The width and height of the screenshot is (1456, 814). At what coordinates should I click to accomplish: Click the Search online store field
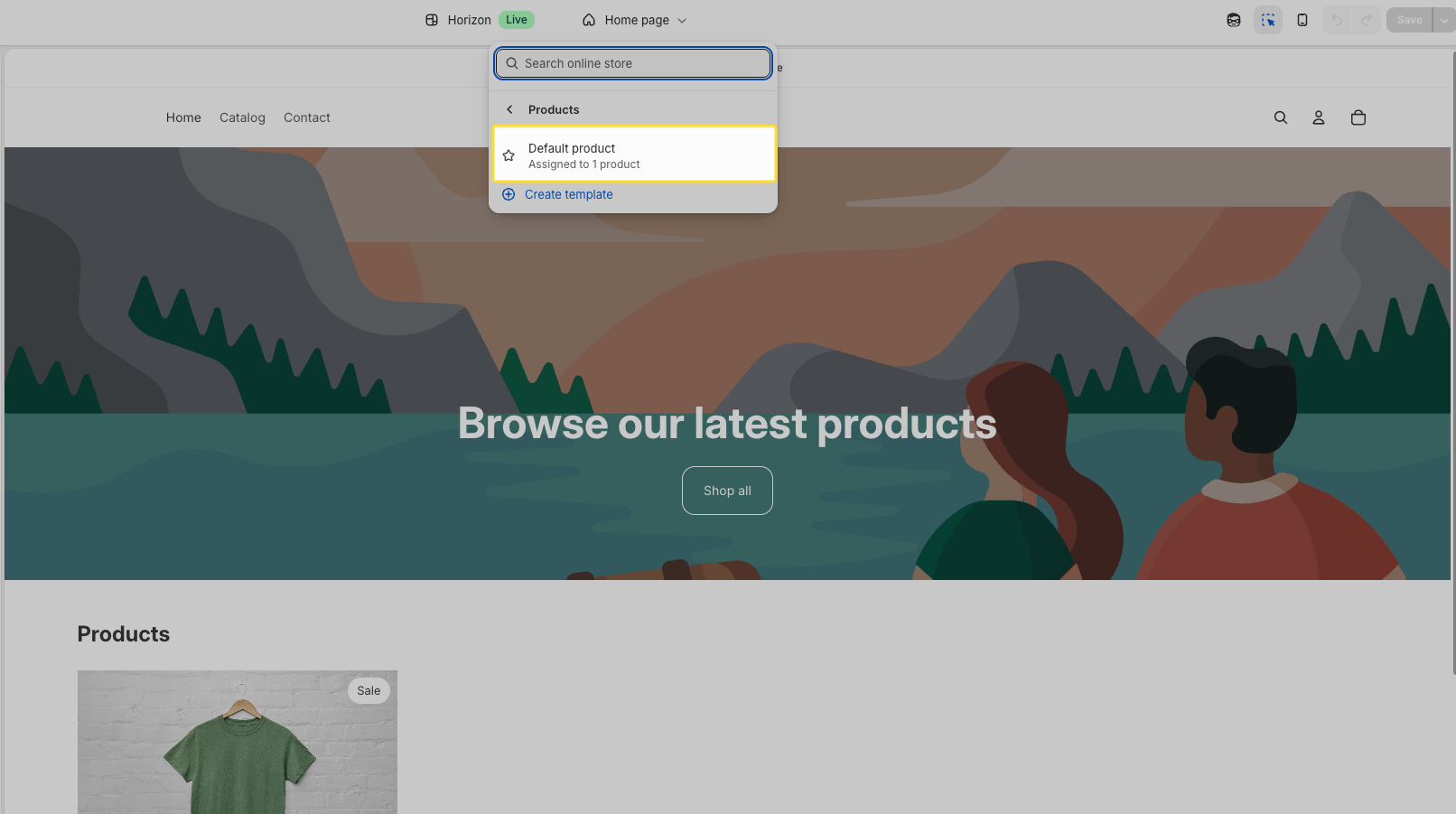(632, 63)
